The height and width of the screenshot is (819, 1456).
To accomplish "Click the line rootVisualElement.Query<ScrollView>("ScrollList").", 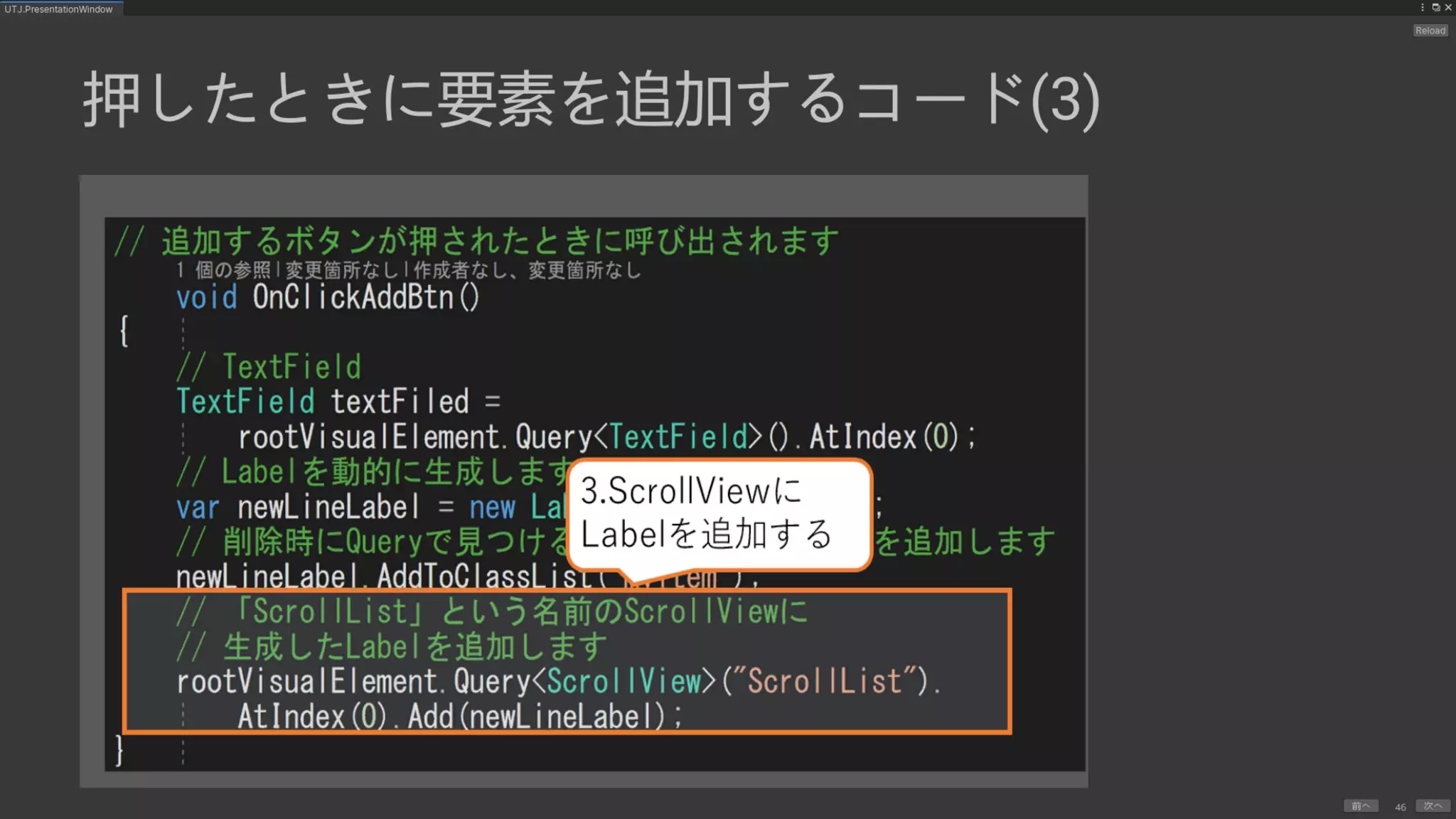I will pyautogui.click(x=559, y=681).
